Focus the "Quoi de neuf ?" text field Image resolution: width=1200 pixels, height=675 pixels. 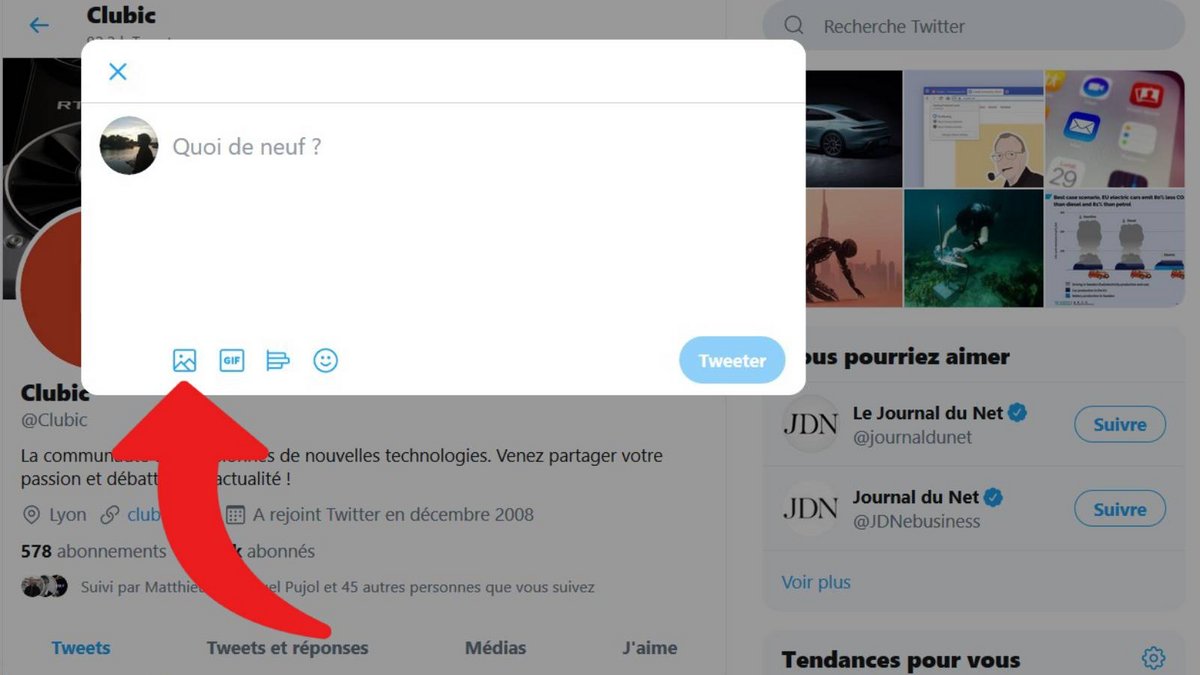point(247,147)
